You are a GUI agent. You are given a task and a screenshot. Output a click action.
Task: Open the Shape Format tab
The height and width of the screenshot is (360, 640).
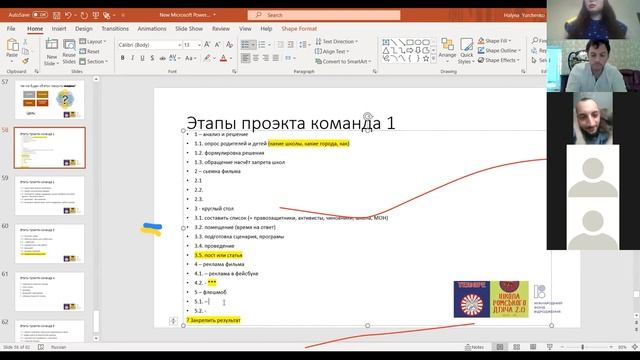(x=299, y=29)
